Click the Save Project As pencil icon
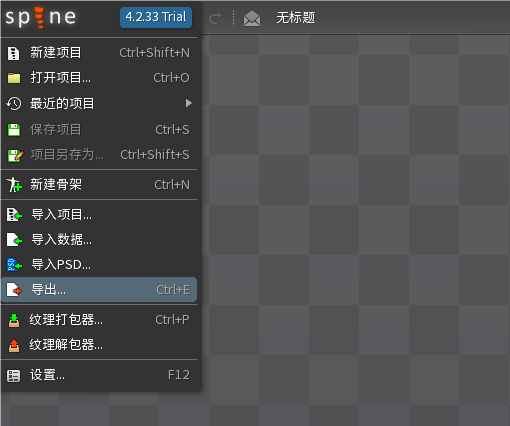The height and width of the screenshot is (426, 510). [x=15, y=155]
